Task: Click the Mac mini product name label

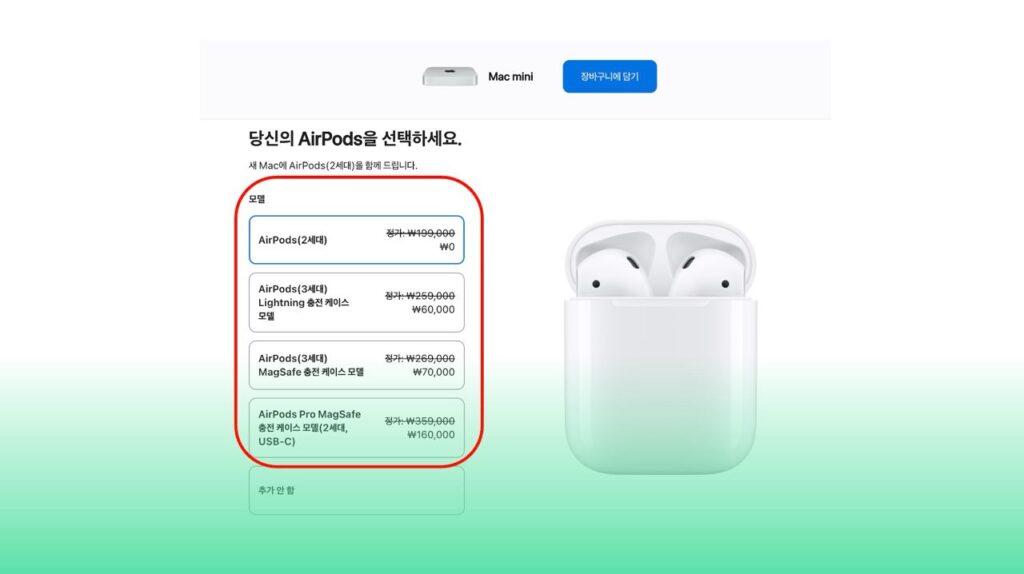Action: [510, 76]
